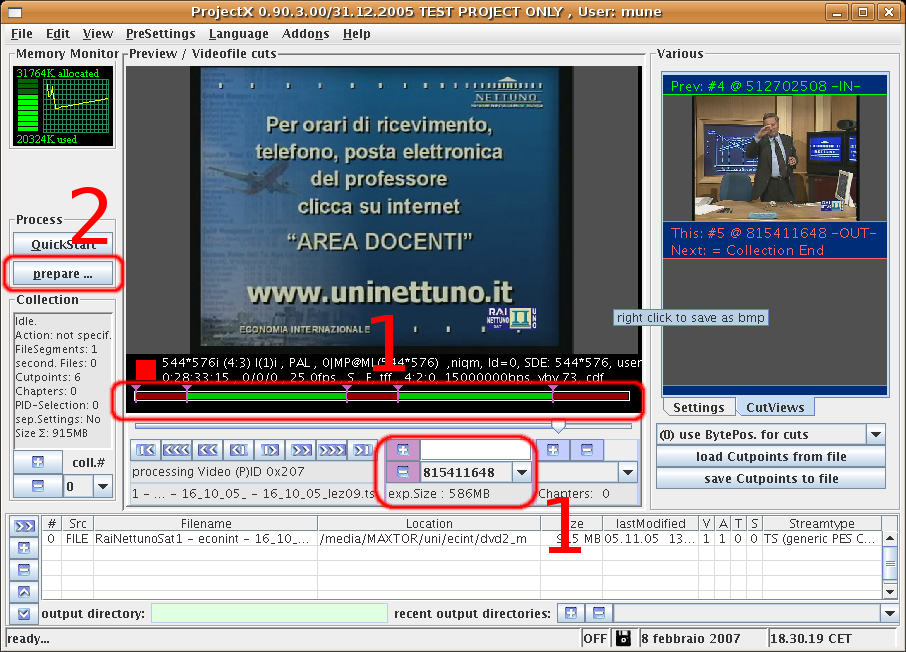906x652 pixels.
Task: Add a new collection with plus beside coll.#
Action: (38, 462)
